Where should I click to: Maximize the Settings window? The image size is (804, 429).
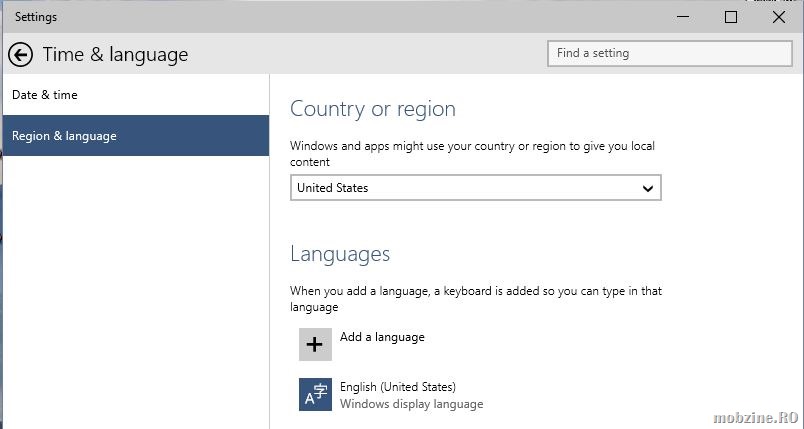731,17
